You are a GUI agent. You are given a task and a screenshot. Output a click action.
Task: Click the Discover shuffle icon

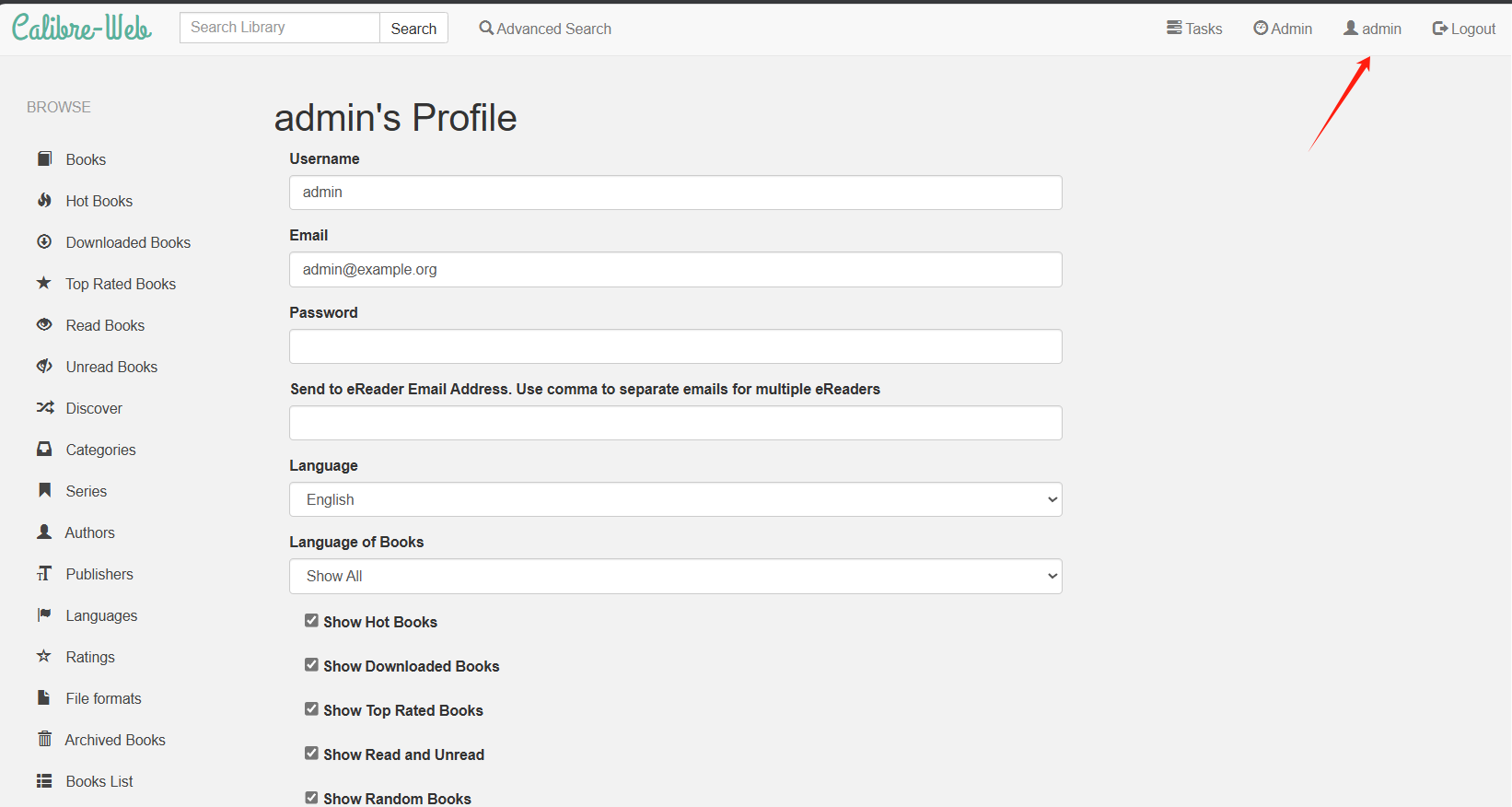(x=44, y=408)
